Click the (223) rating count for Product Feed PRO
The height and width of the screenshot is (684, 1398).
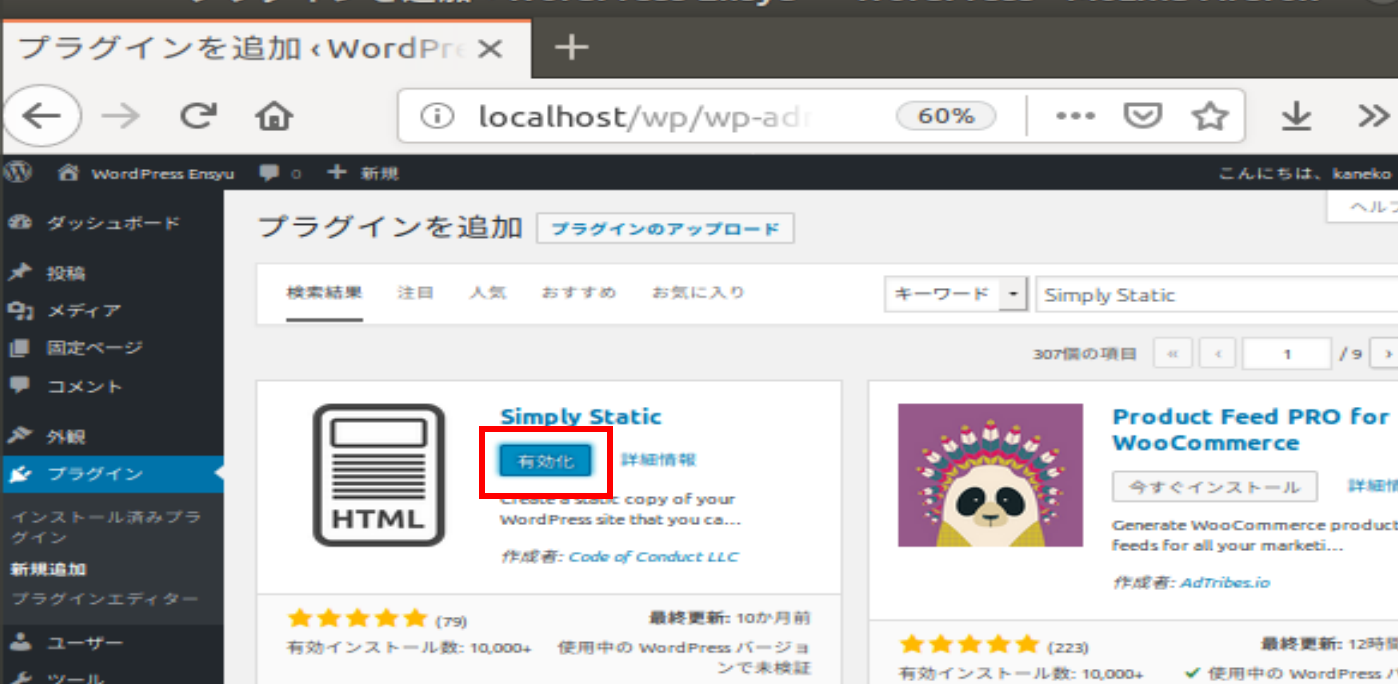[1068, 647]
